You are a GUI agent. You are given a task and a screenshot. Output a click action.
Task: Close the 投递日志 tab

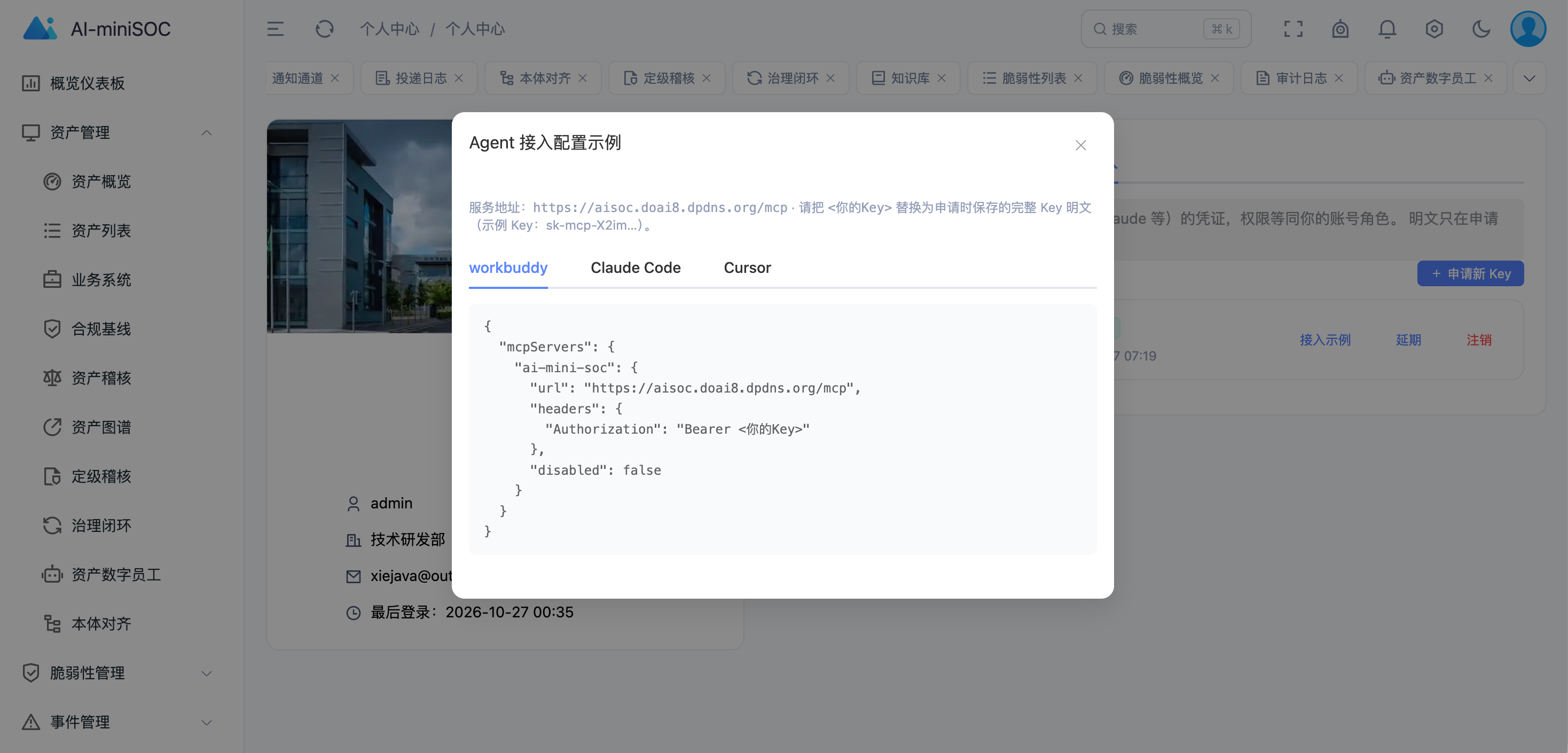(459, 78)
